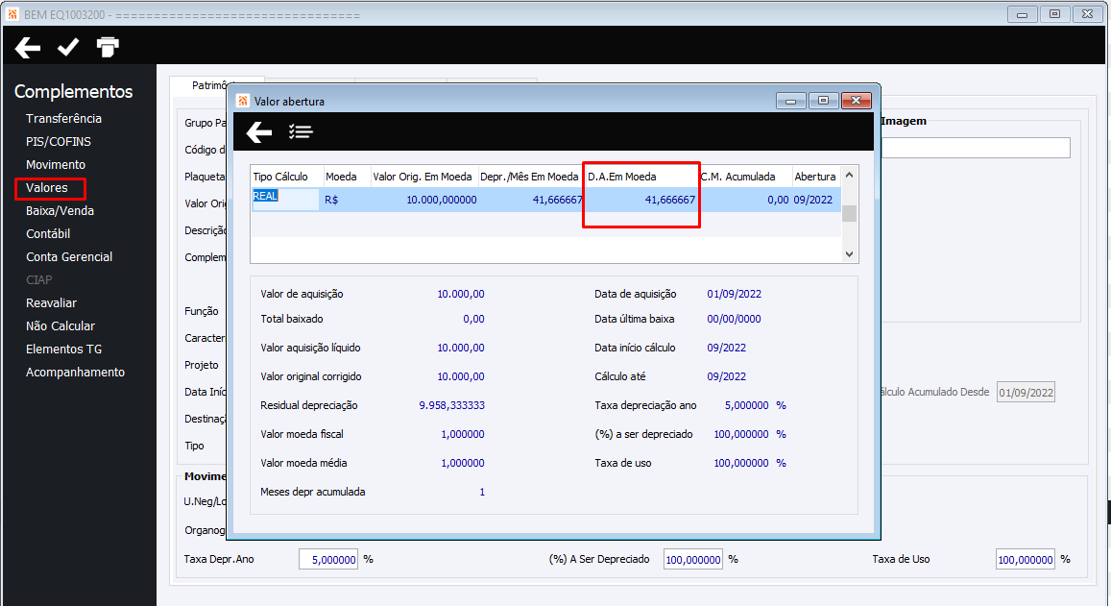Click the Taxa Depr.Ano input field
This screenshot has width=1111, height=606.
328,559
